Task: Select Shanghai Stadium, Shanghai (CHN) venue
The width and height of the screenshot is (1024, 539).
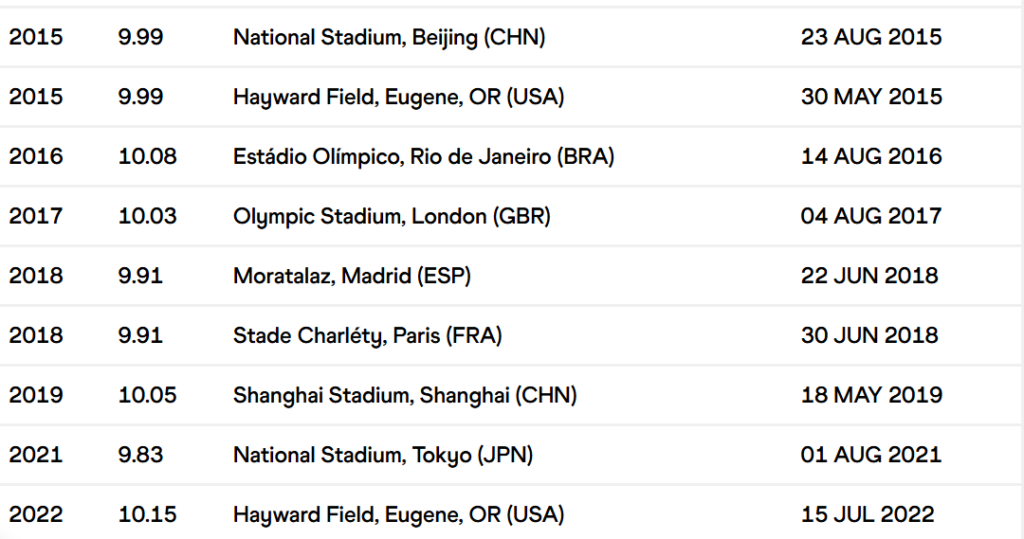Action: [x=405, y=395]
